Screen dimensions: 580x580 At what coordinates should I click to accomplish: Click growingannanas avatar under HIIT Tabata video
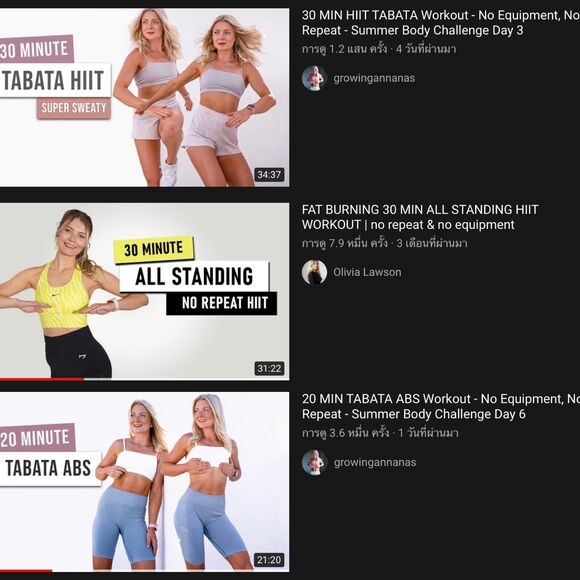tap(314, 78)
